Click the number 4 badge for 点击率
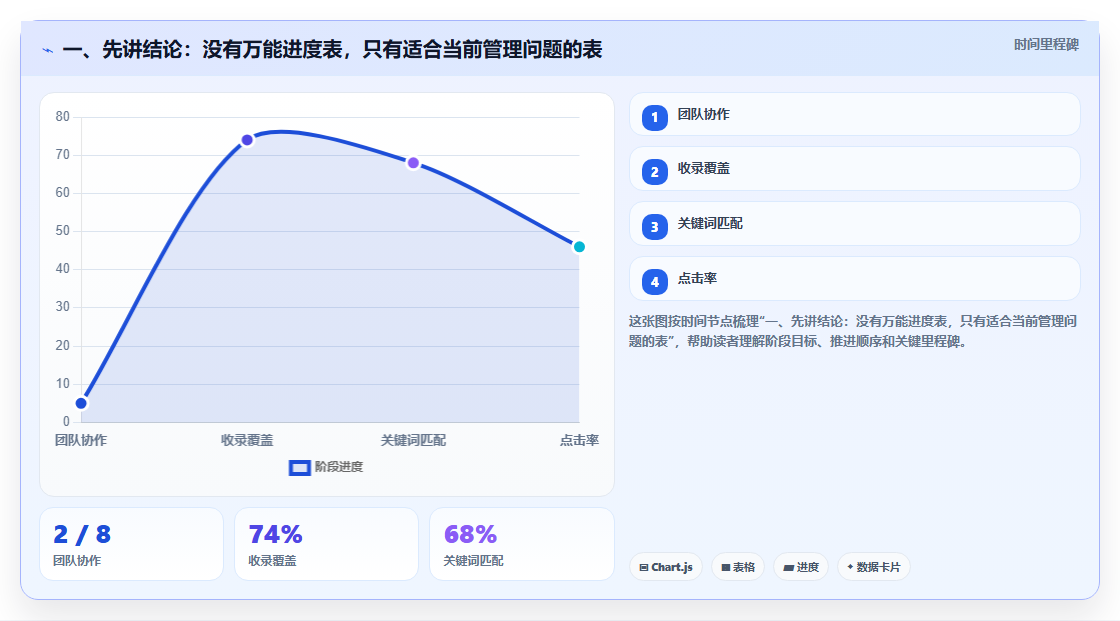The image size is (1120, 621). pyautogui.click(x=654, y=282)
